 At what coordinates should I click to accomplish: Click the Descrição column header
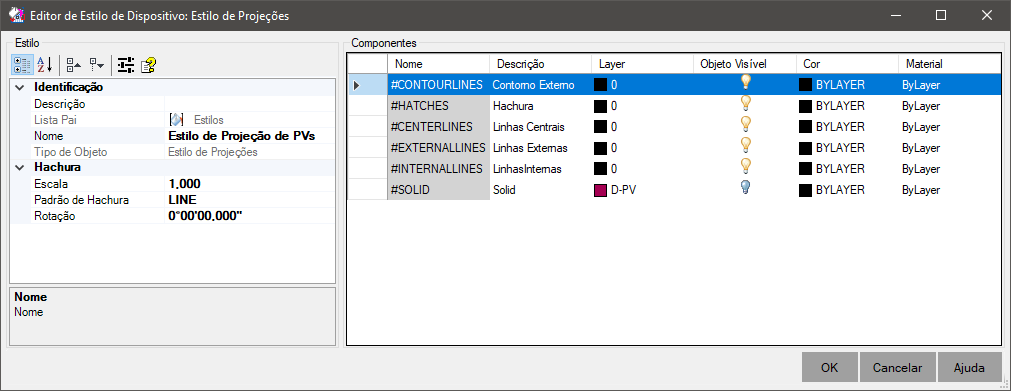540,64
